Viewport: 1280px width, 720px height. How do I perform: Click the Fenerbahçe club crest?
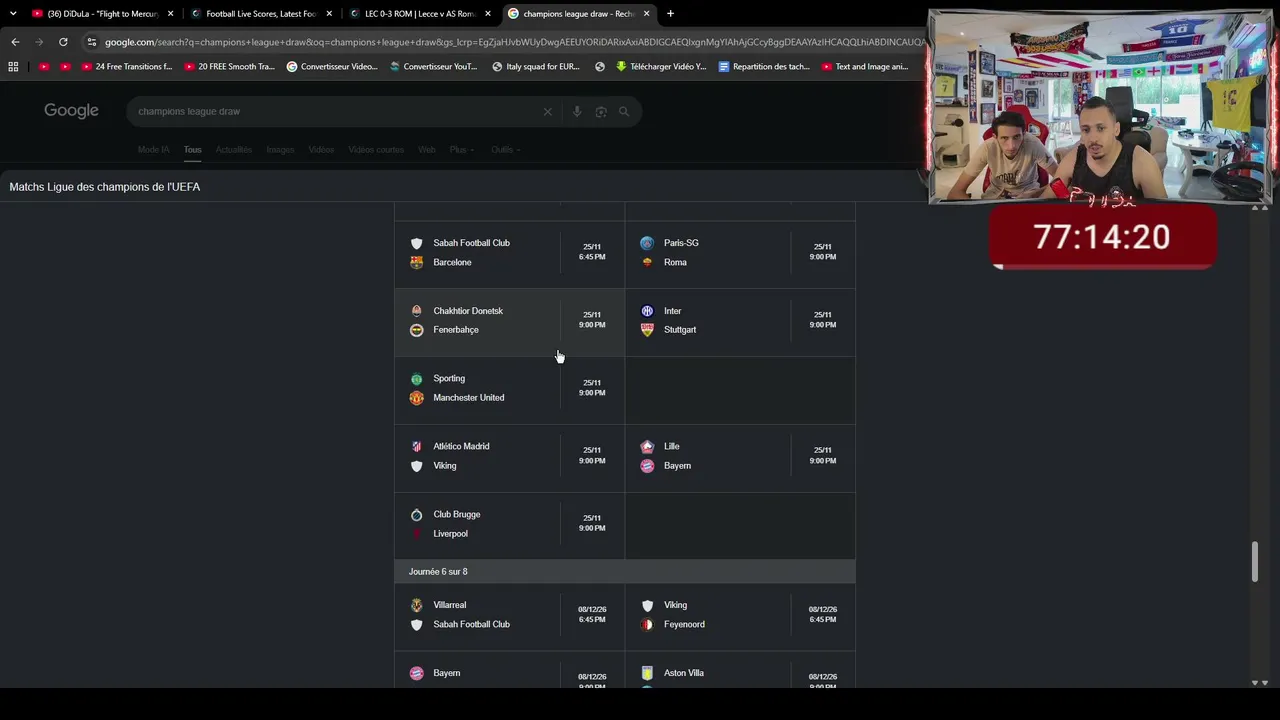pyautogui.click(x=417, y=330)
